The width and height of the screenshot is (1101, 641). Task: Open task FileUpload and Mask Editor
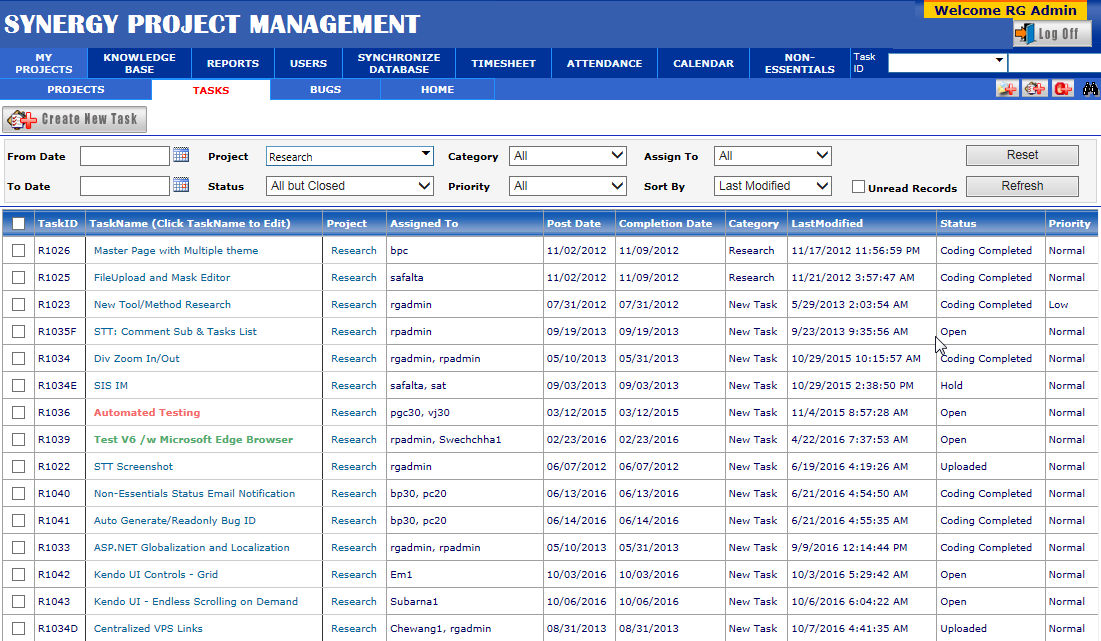click(162, 277)
